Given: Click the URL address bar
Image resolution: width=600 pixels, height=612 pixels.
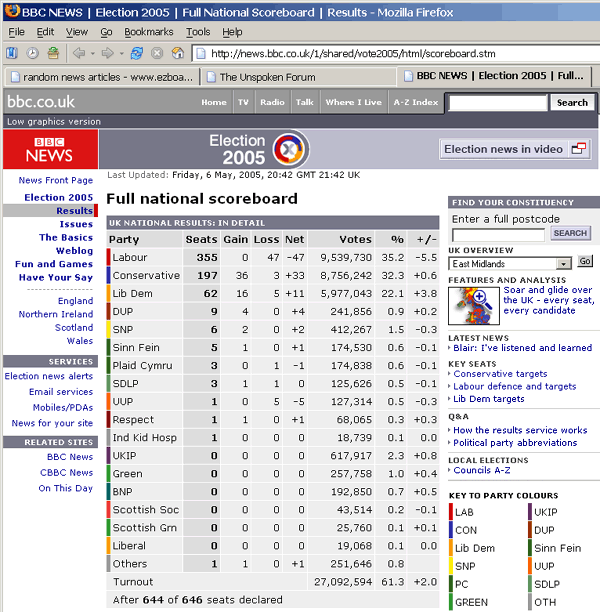Looking at the screenshot, I should 395,53.
